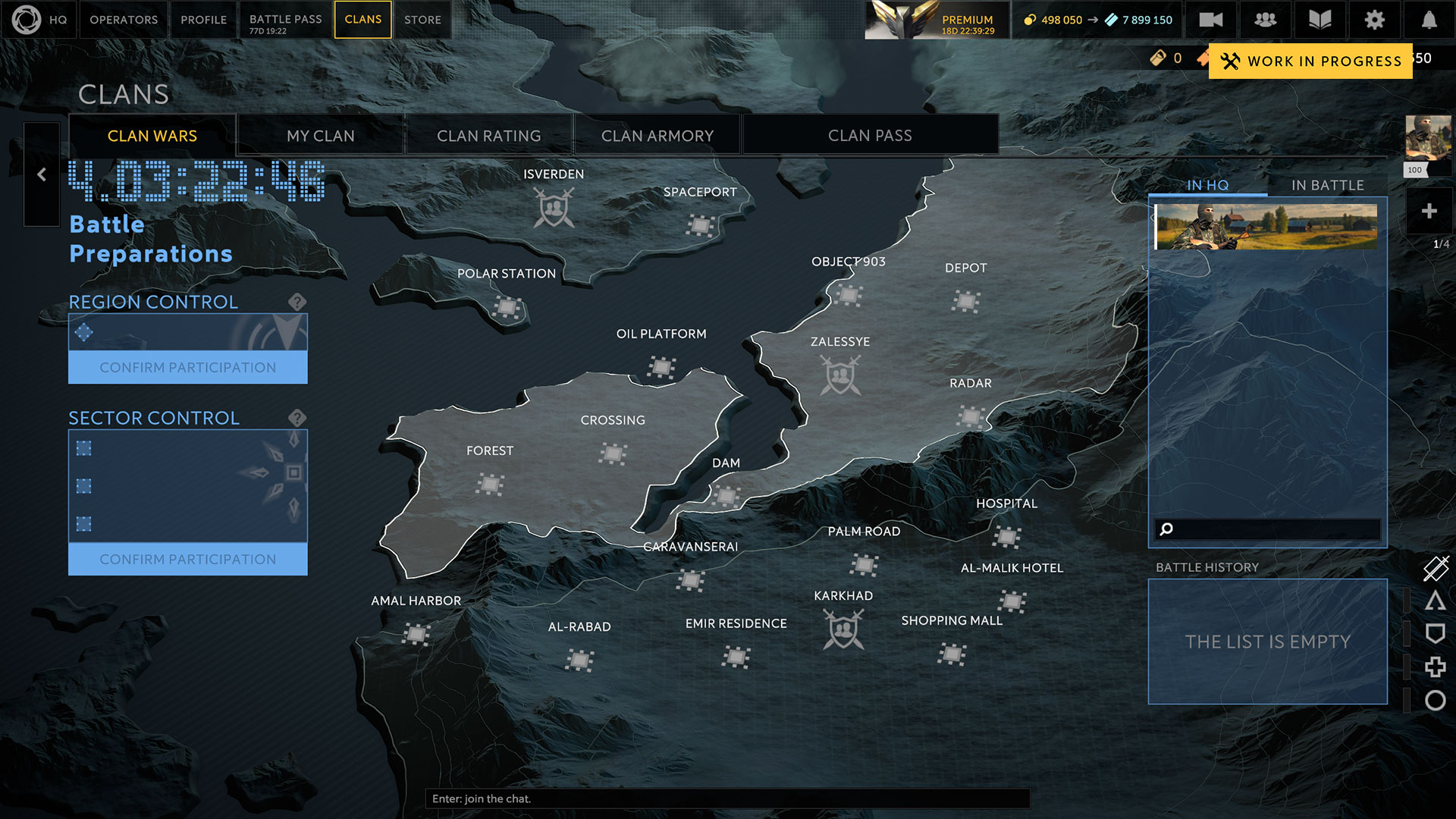Confirm participation in Region Control
The height and width of the screenshot is (819, 1456).
(x=187, y=367)
